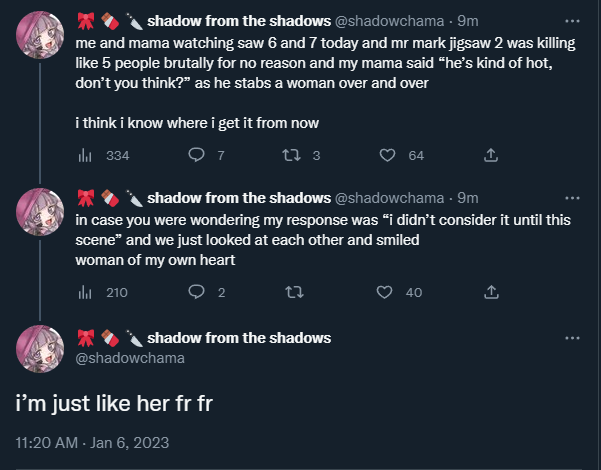Open more options on the main tweet
Viewport: 601px width, 470px height.
click(x=571, y=338)
